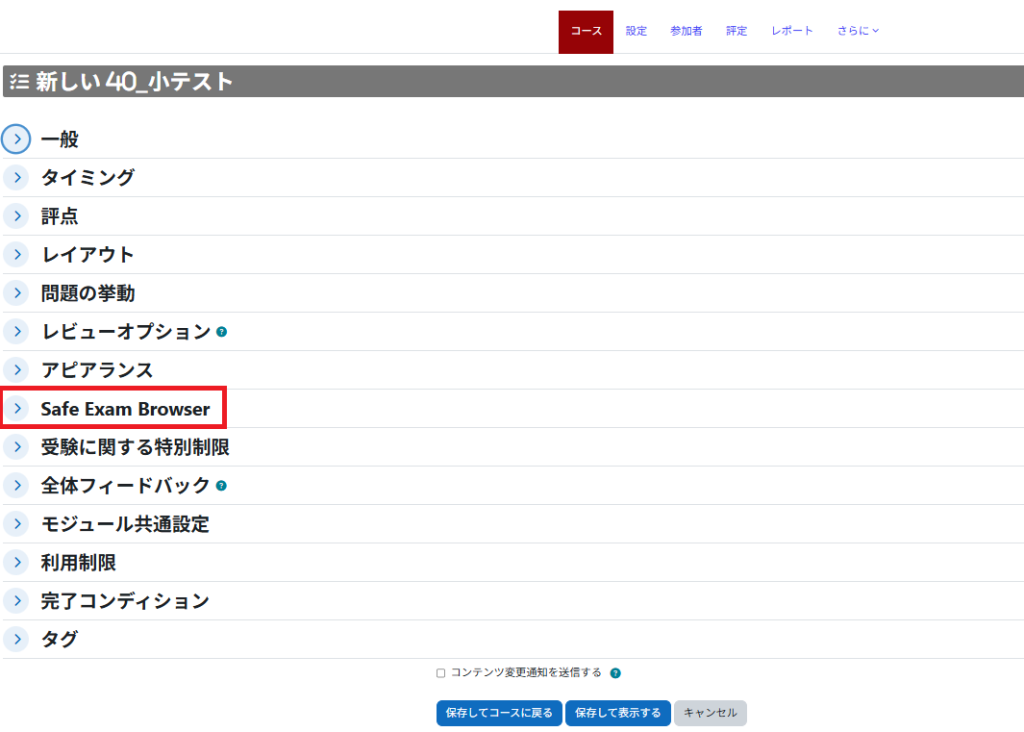Expand the 評点 section chevron
This screenshot has height=732, width=1024.
pos(16,216)
